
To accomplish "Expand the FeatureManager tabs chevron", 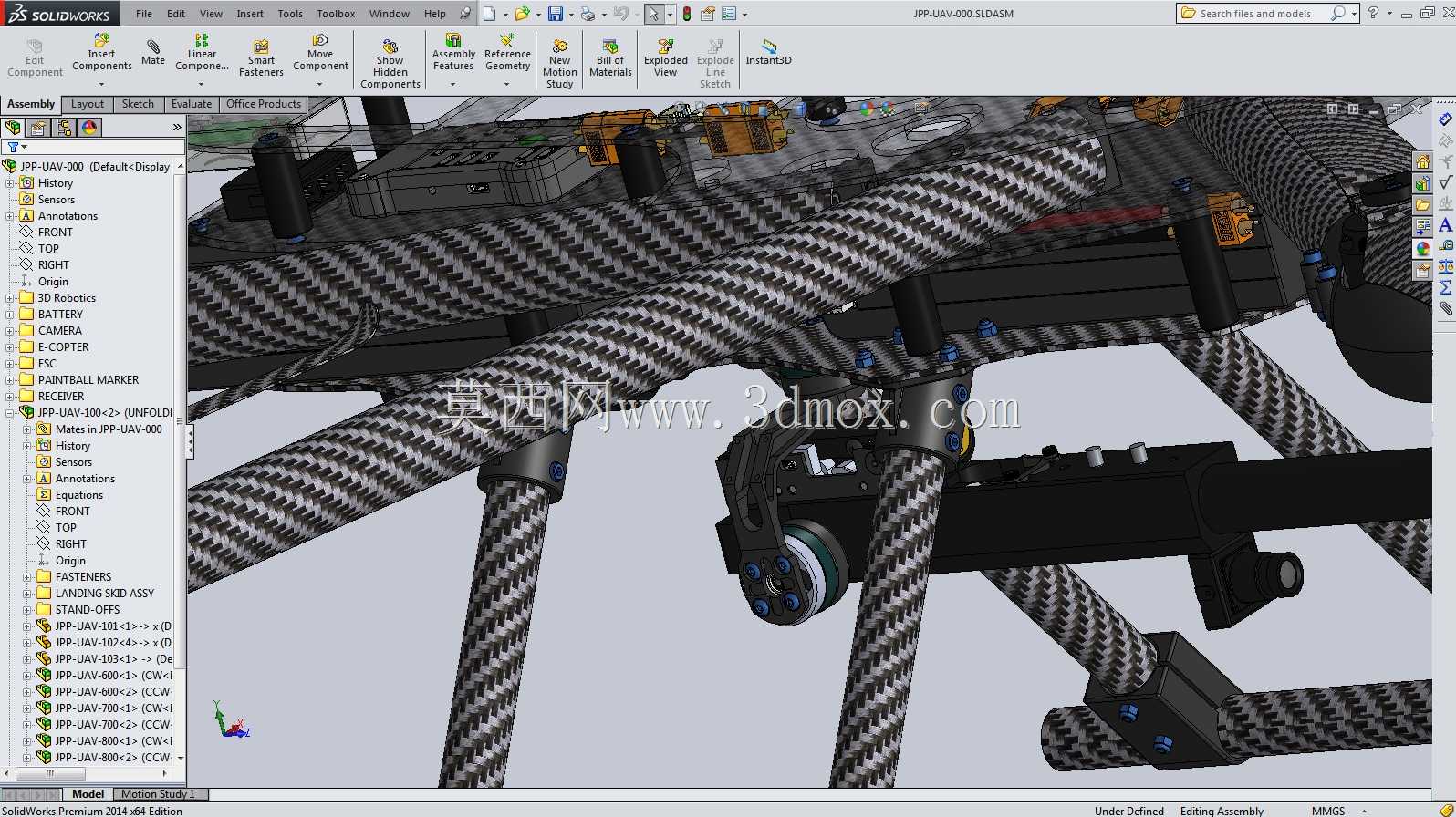I will [177, 128].
